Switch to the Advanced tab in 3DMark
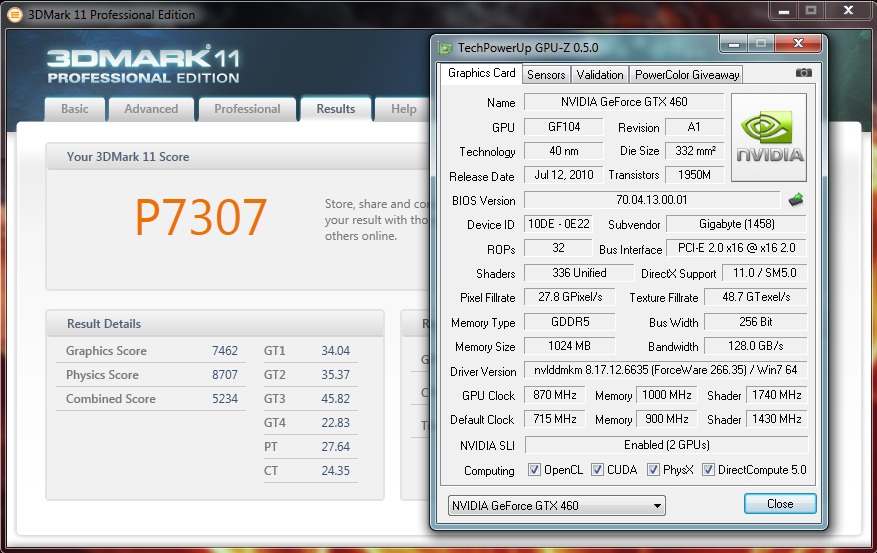 pos(152,109)
